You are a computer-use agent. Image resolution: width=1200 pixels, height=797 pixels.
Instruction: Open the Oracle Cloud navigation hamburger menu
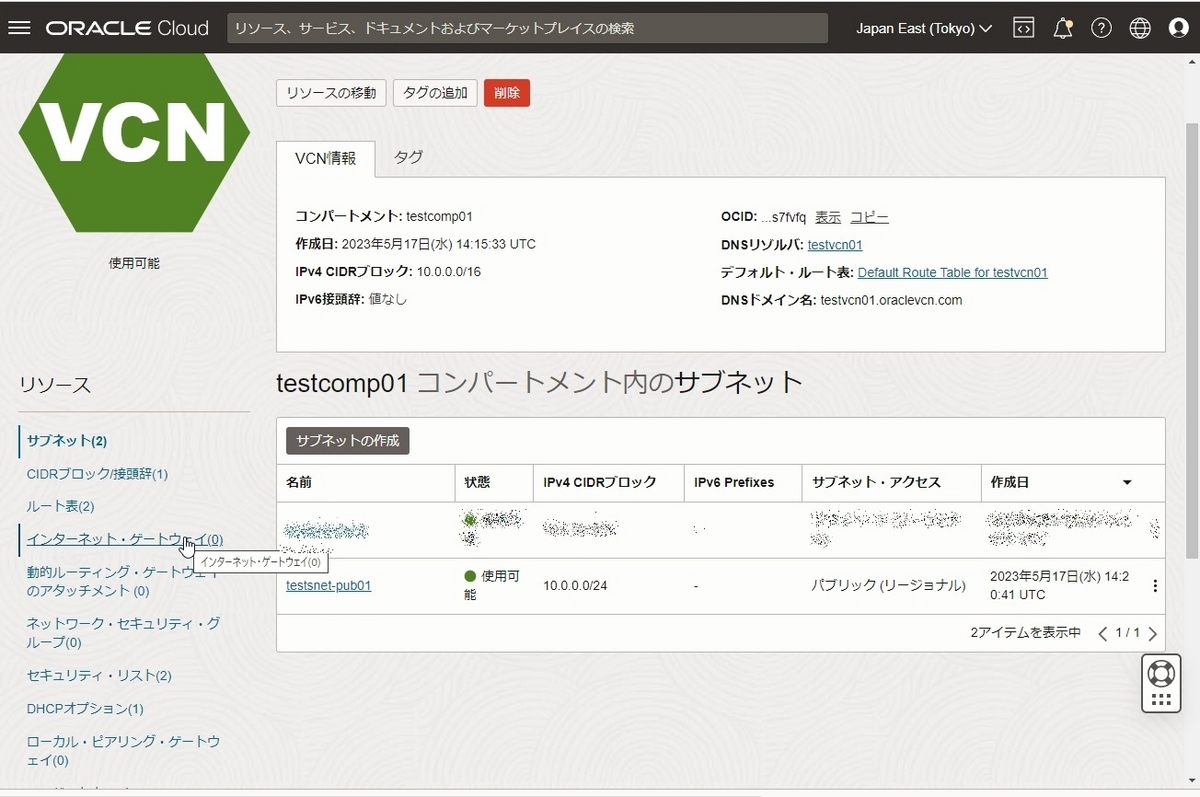tap(19, 27)
